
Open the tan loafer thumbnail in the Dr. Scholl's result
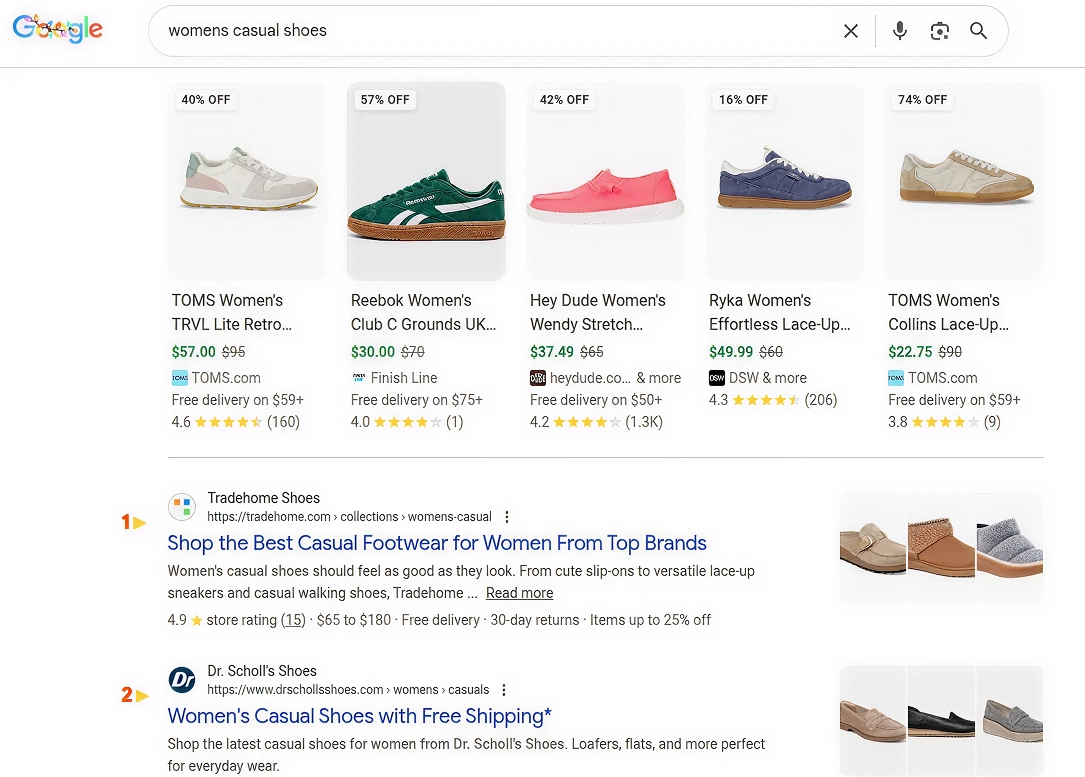pos(873,720)
